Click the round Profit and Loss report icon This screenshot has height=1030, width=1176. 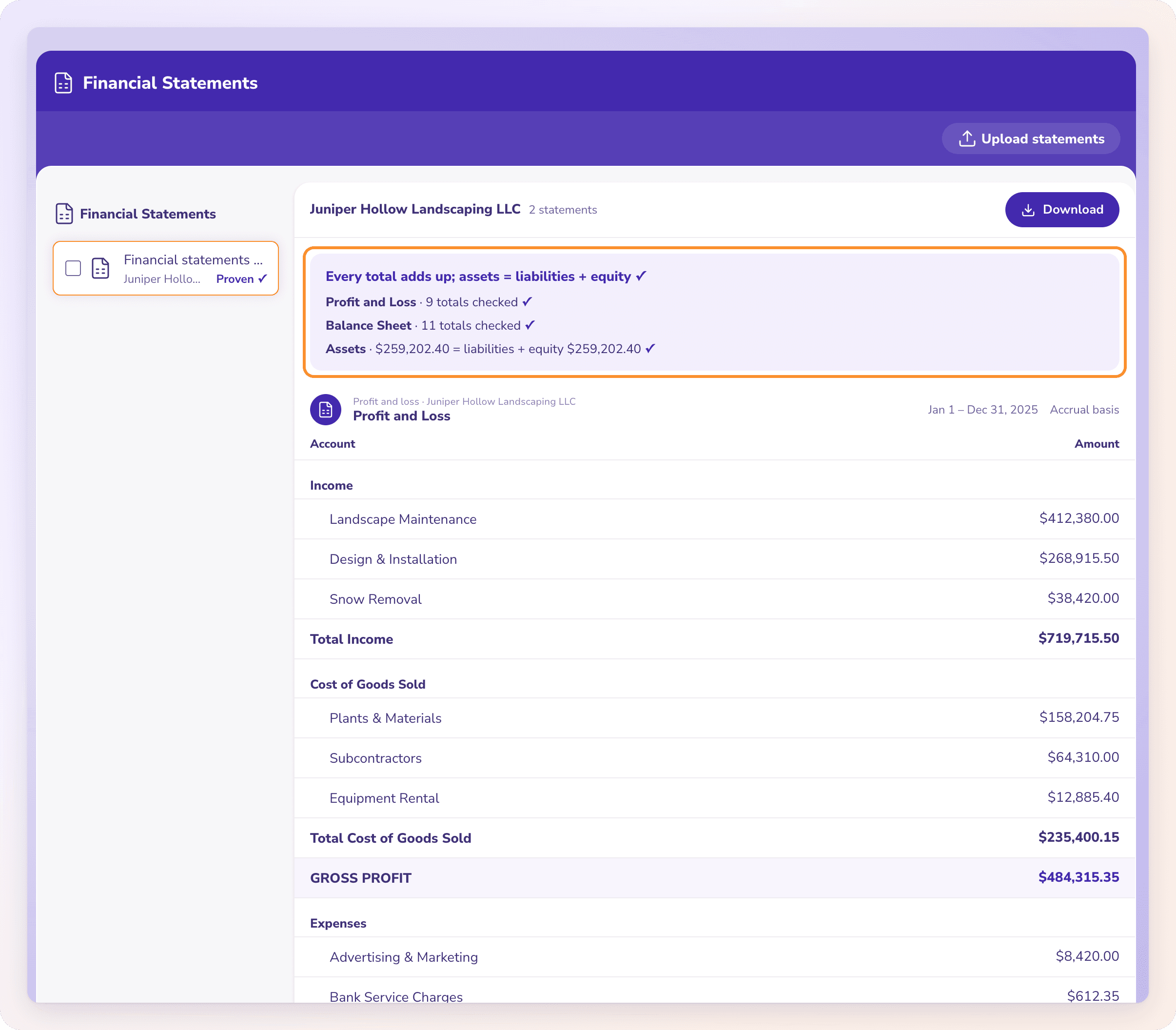pos(326,410)
